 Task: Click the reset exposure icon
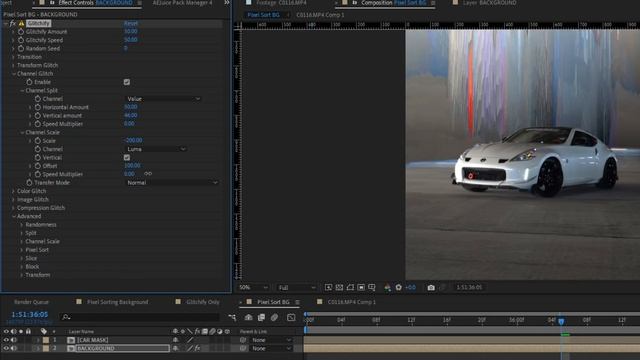click(399, 287)
